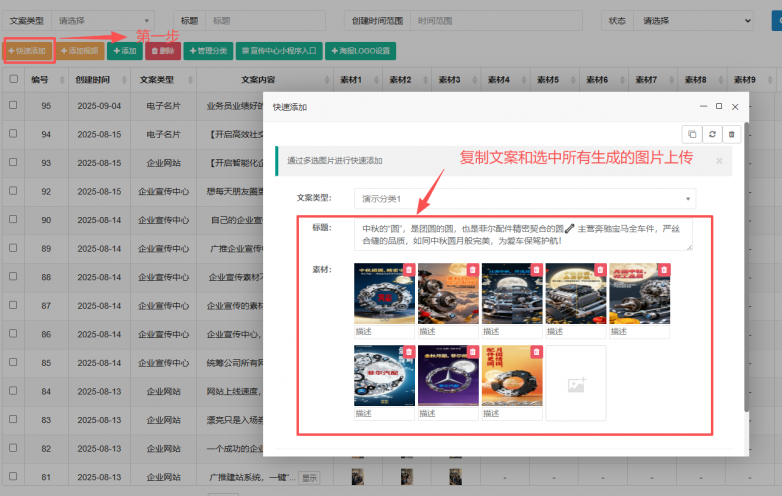Screen dimensions: 782x496
Task: Click the 显示 button in row 81
Action: click(x=309, y=478)
